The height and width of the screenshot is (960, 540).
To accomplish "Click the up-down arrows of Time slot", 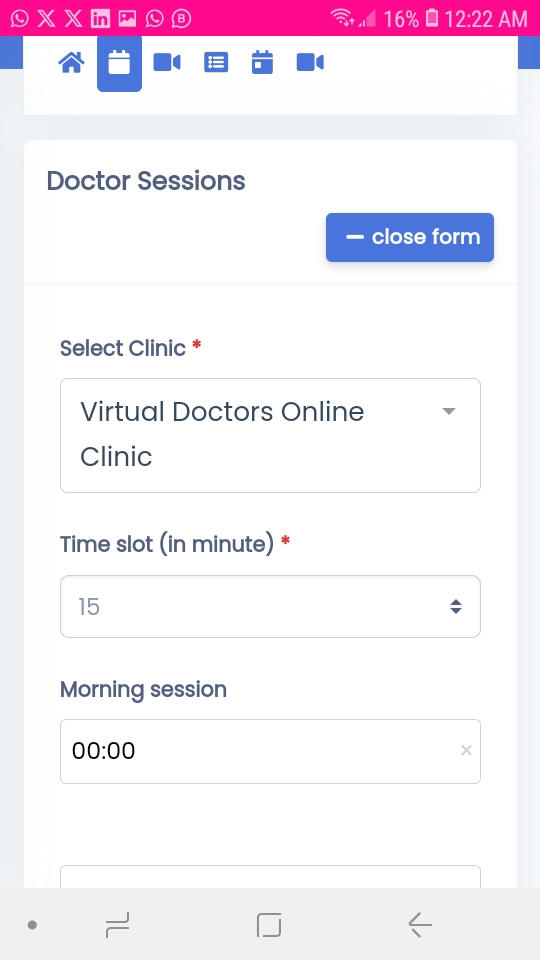I will pos(456,607).
